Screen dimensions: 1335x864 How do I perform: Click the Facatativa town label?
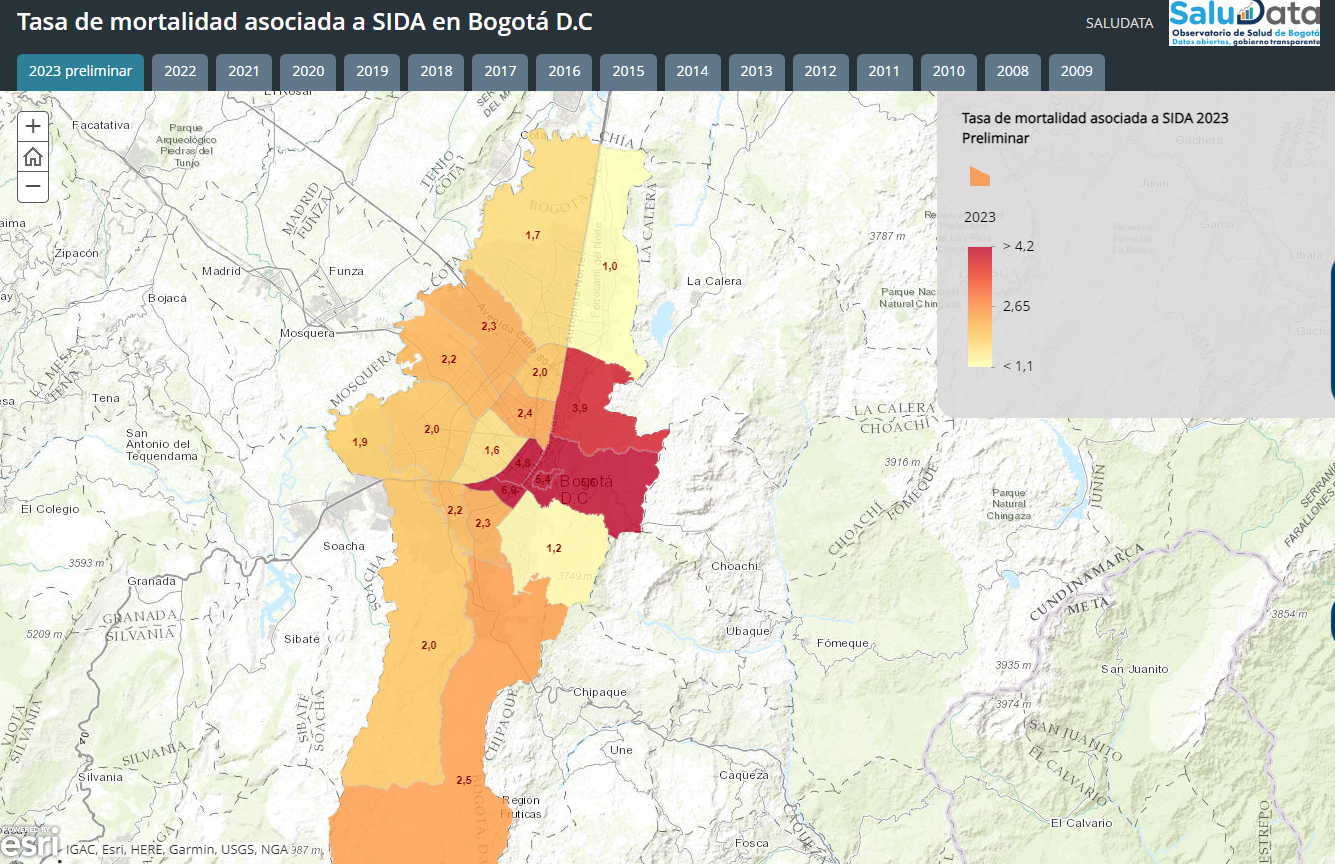coord(102,125)
